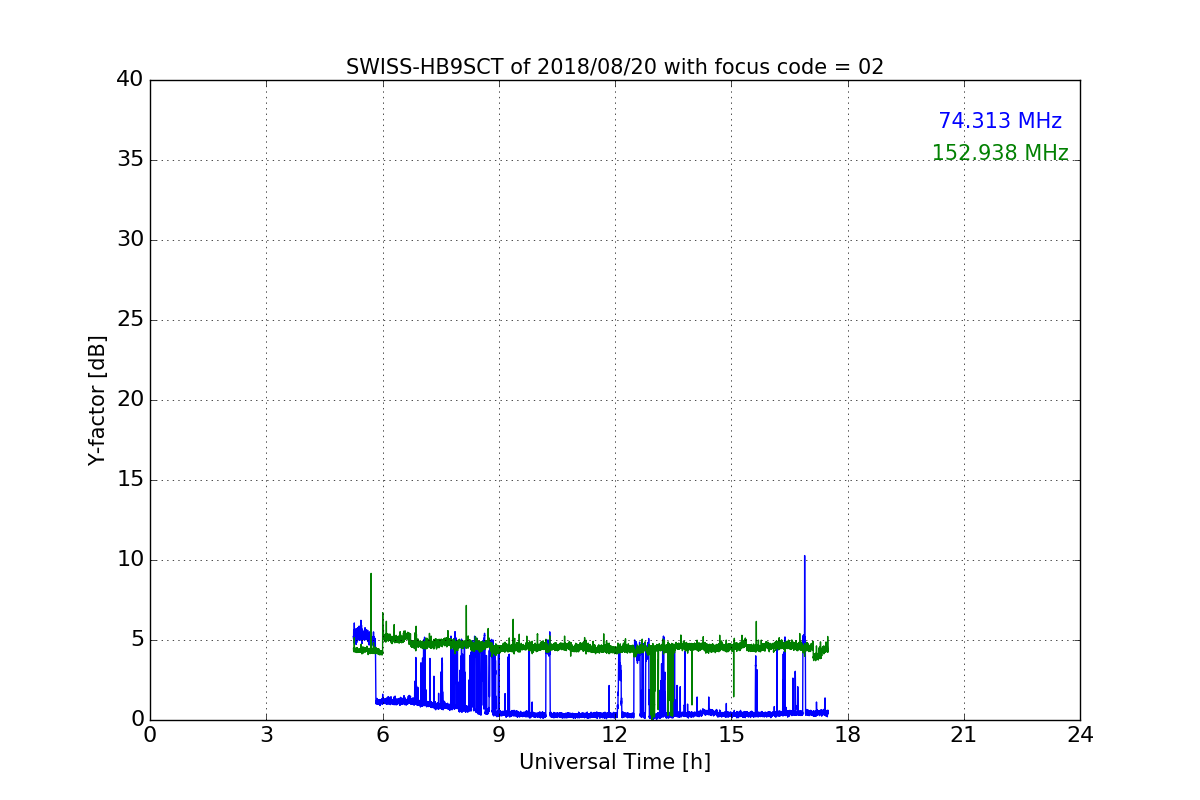1200x800 pixels.
Task: Click the x-axis tick label 18
Action: tap(847, 735)
